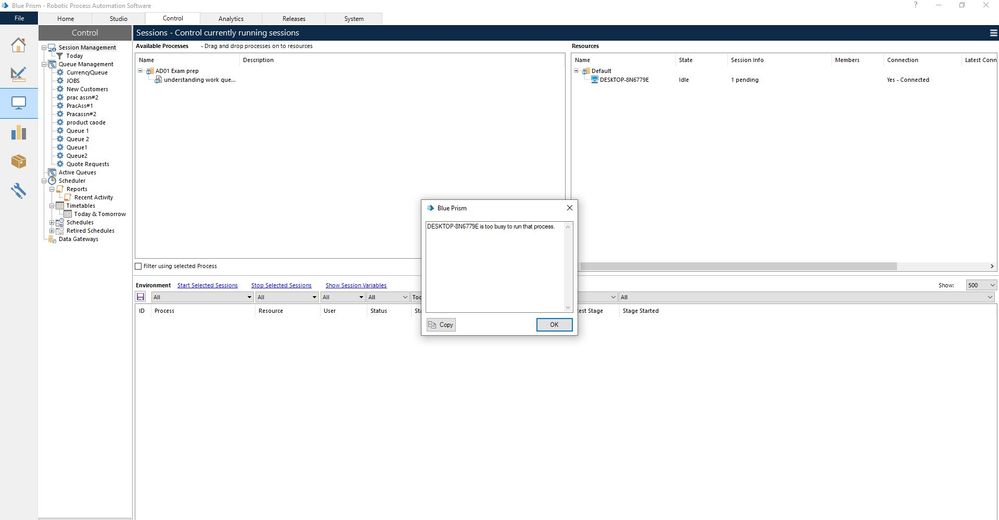999x520 pixels.
Task: Click the Start Selected Sessions link
Action: pyautogui.click(x=207, y=285)
